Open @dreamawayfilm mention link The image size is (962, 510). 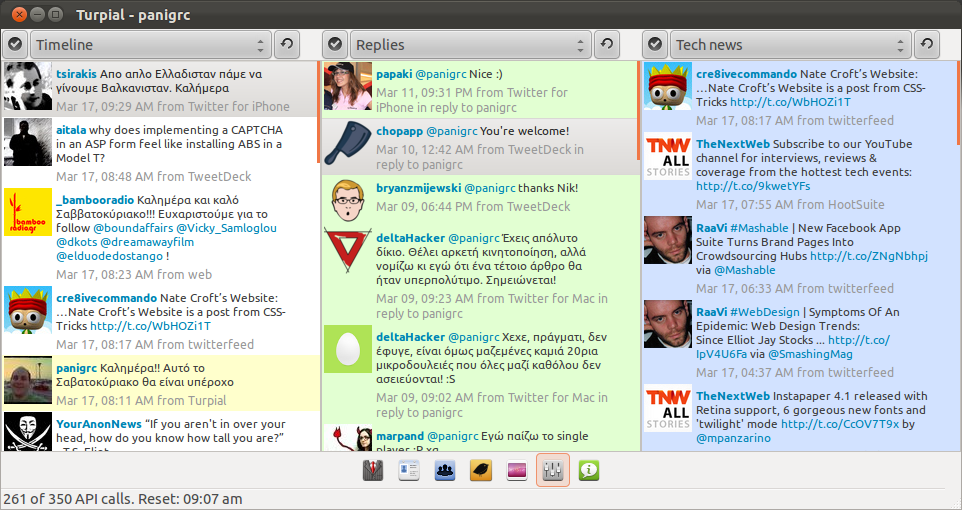[x=147, y=242]
